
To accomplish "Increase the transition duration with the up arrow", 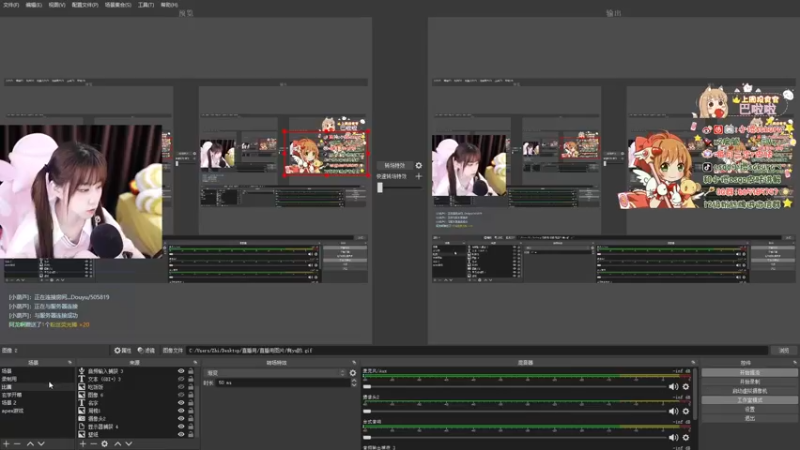I will point(354,380).
